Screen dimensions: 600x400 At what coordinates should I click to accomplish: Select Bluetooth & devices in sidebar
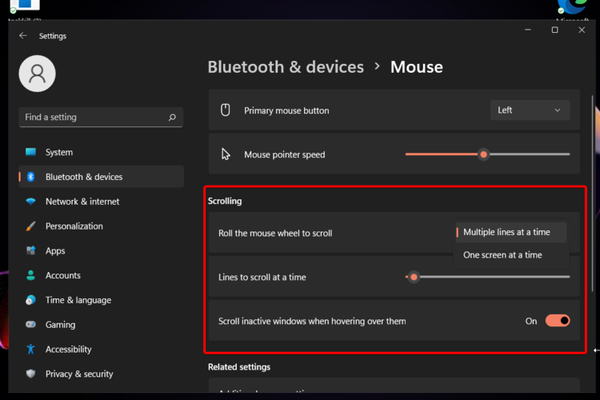84,177
